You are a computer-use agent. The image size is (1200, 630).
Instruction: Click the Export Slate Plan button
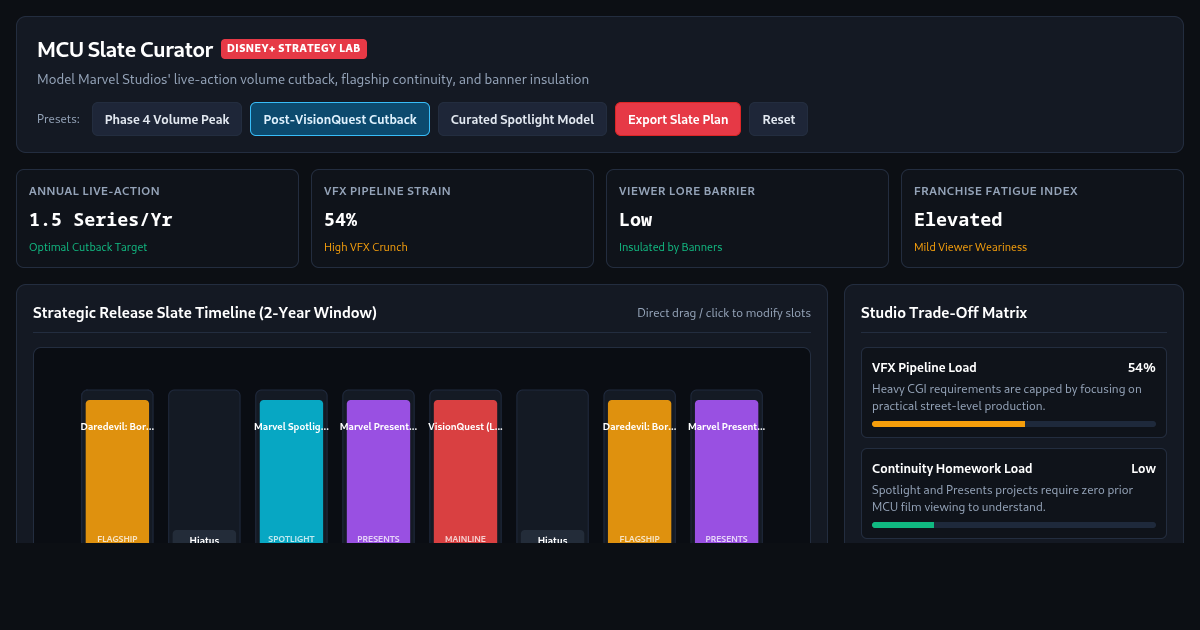pyautogui.click(x=678, y=119)
